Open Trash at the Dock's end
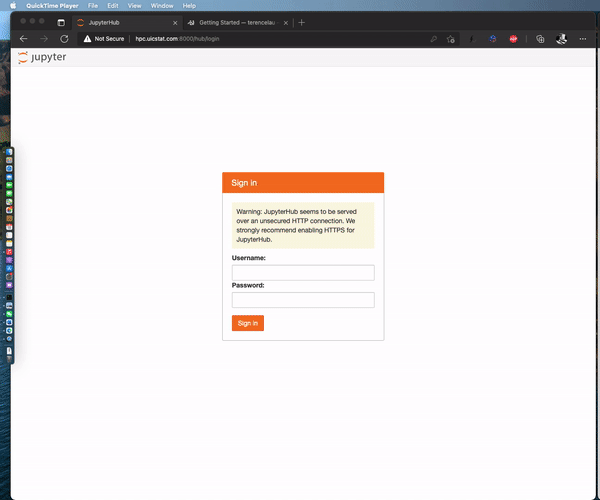 point(9,359)
